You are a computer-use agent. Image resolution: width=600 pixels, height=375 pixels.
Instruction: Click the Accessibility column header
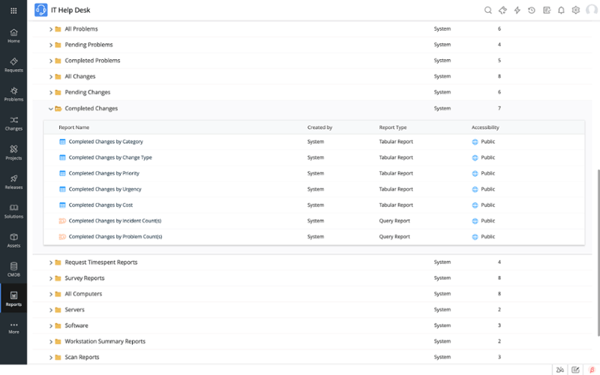pos(485,127)
